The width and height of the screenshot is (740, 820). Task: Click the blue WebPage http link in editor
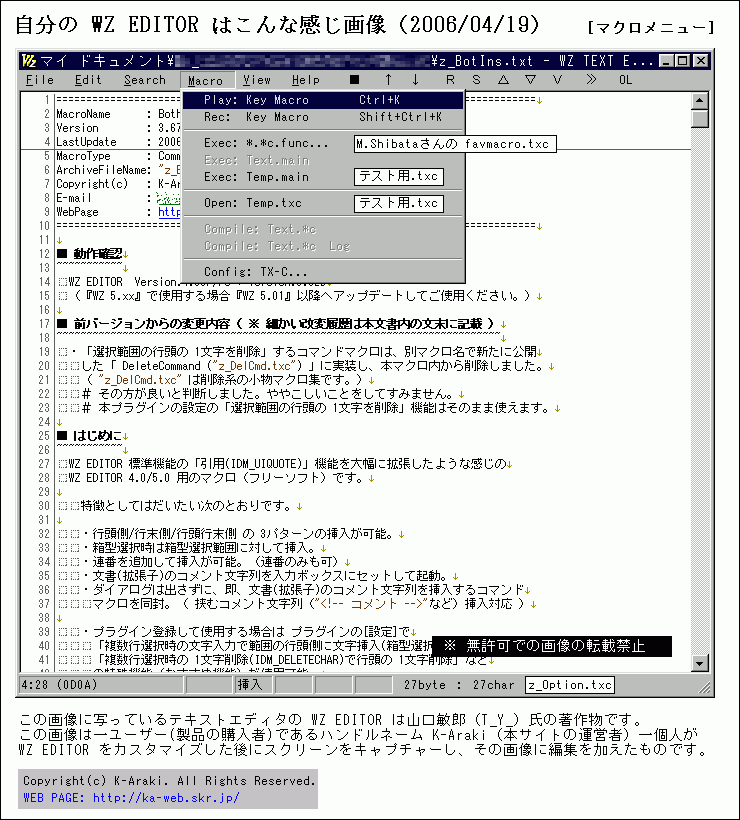pos(169,212)
